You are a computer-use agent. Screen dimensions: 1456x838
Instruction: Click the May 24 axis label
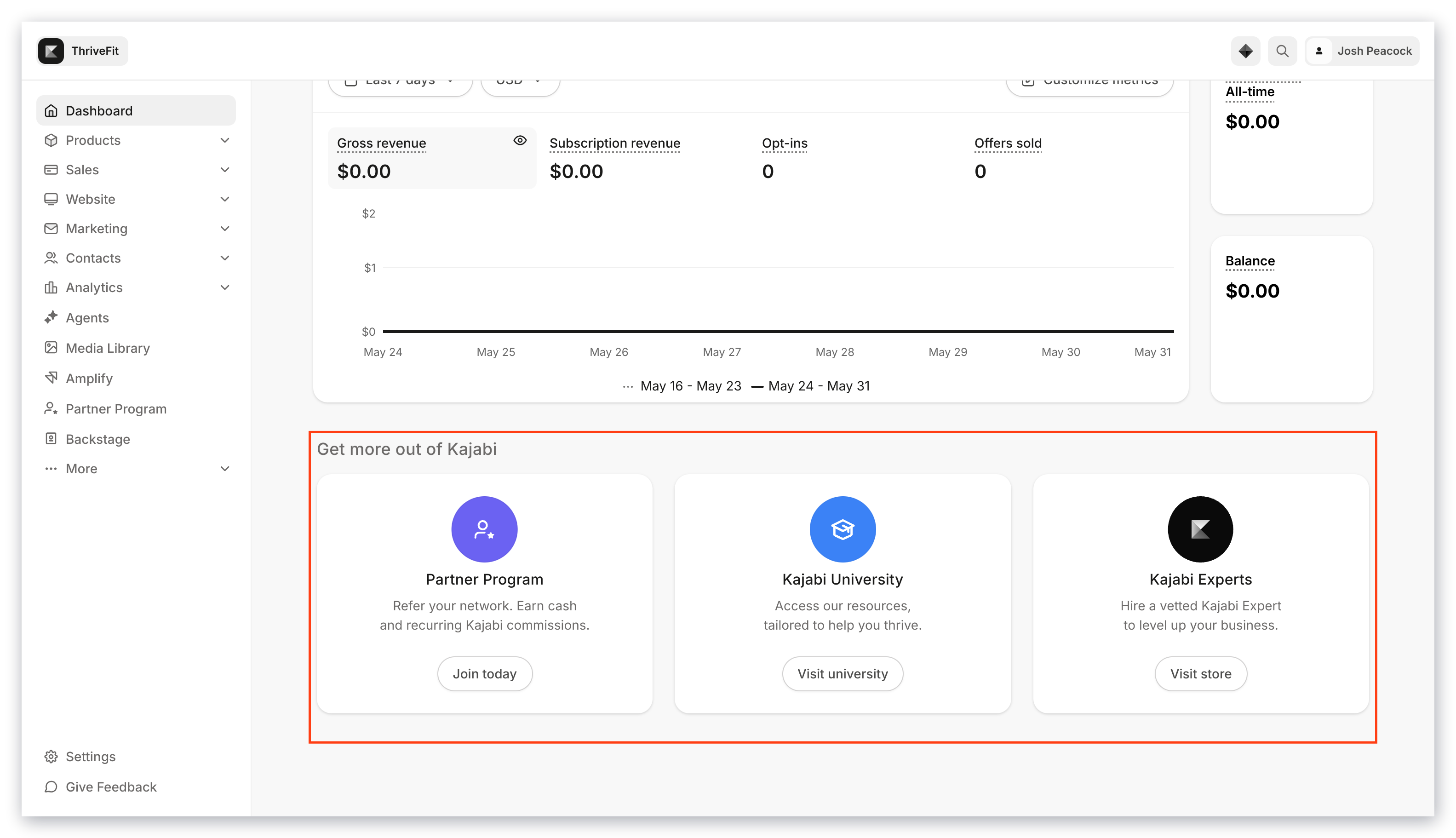coord(383,352)
